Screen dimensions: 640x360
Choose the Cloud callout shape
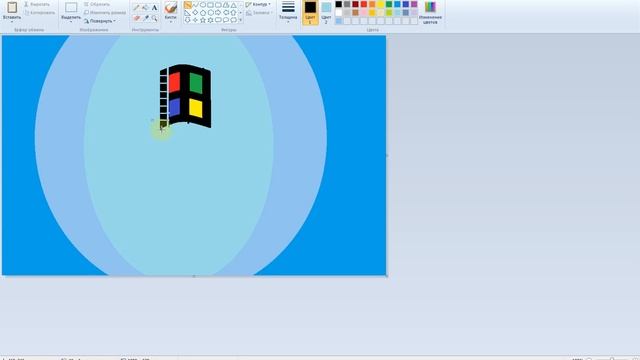233,20
